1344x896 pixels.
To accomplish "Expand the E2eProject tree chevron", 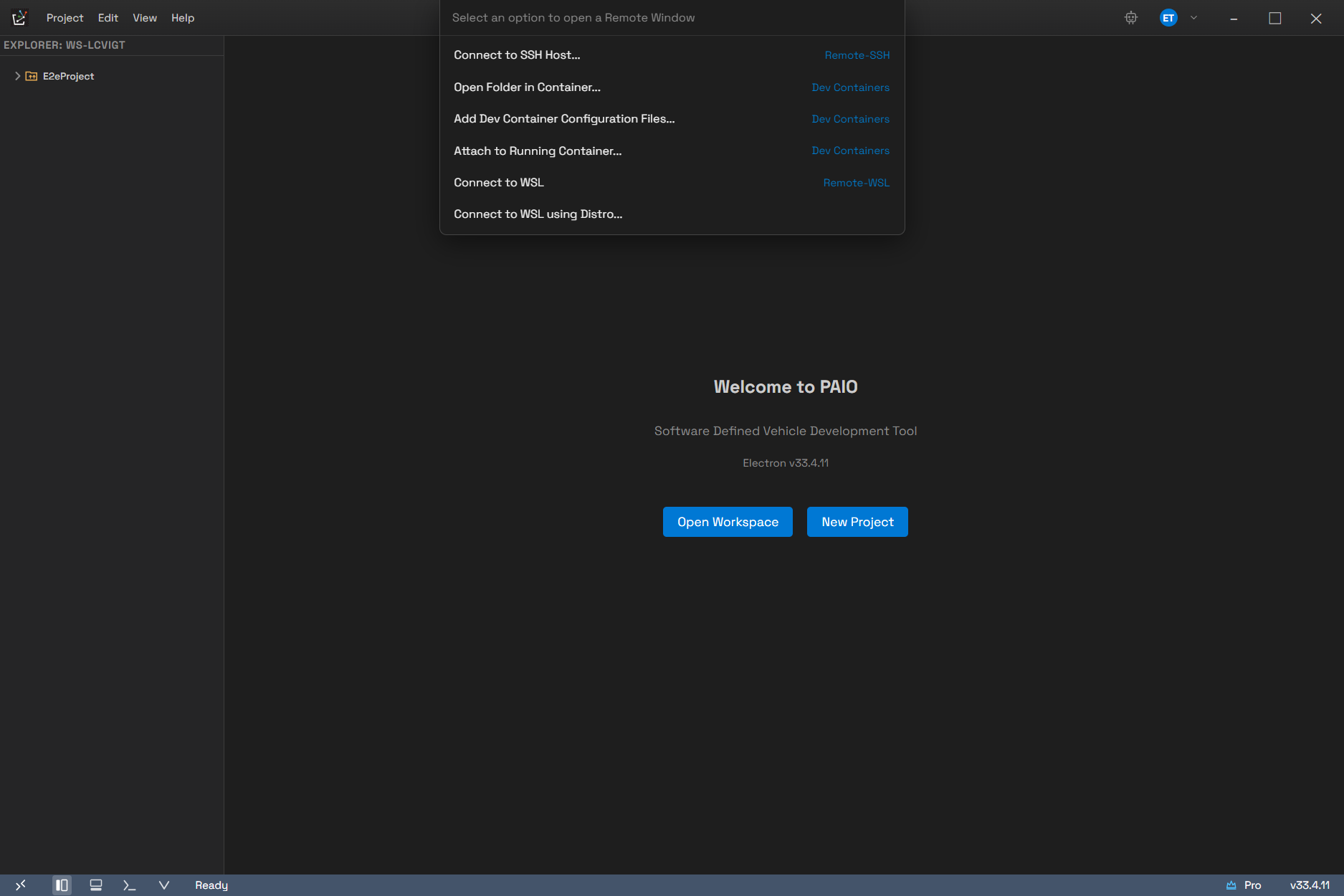I will [17, 76].
